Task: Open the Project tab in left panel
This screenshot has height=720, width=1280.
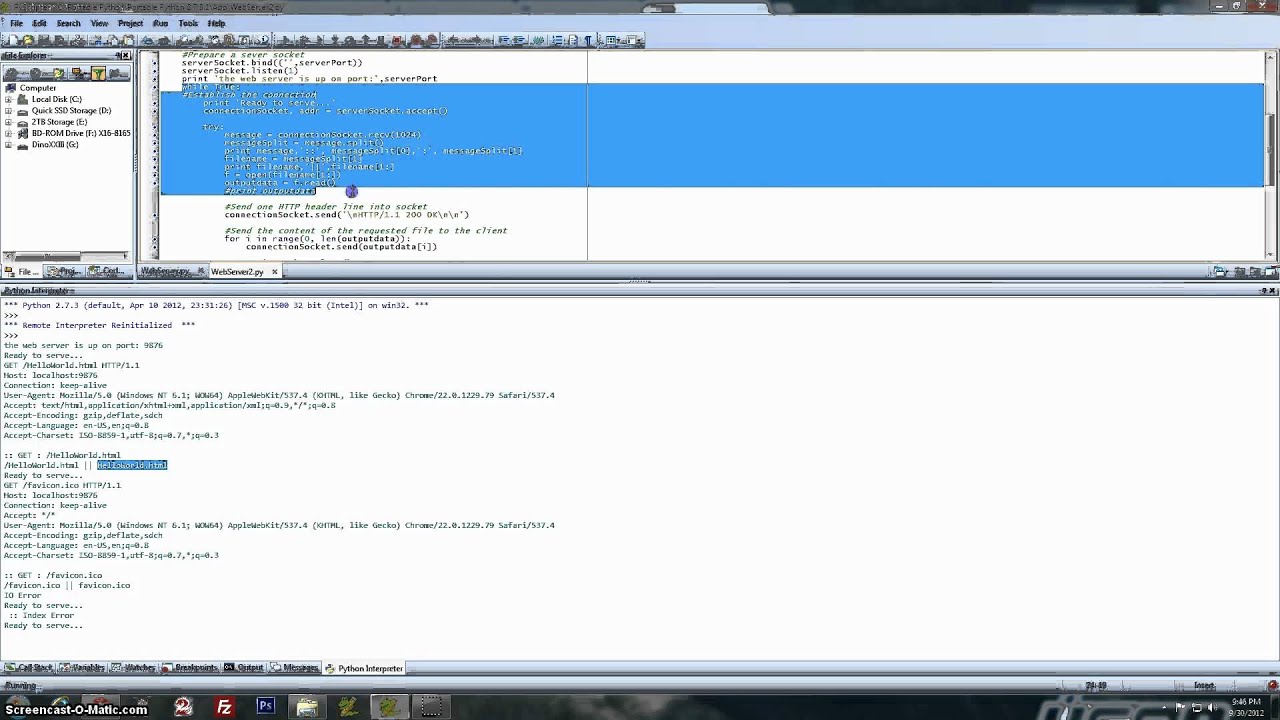Action: [63, 272]
